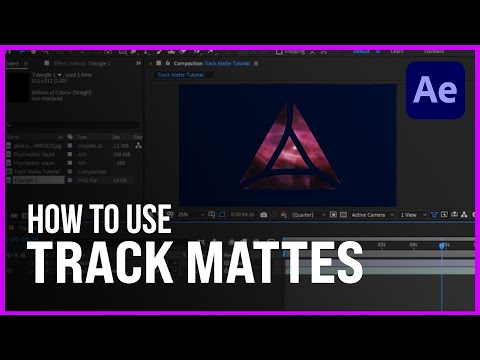The width and height of the screenshot is (480, 360).
Task: Open the 1 View layout dropdown
Action: coord(413,215)
